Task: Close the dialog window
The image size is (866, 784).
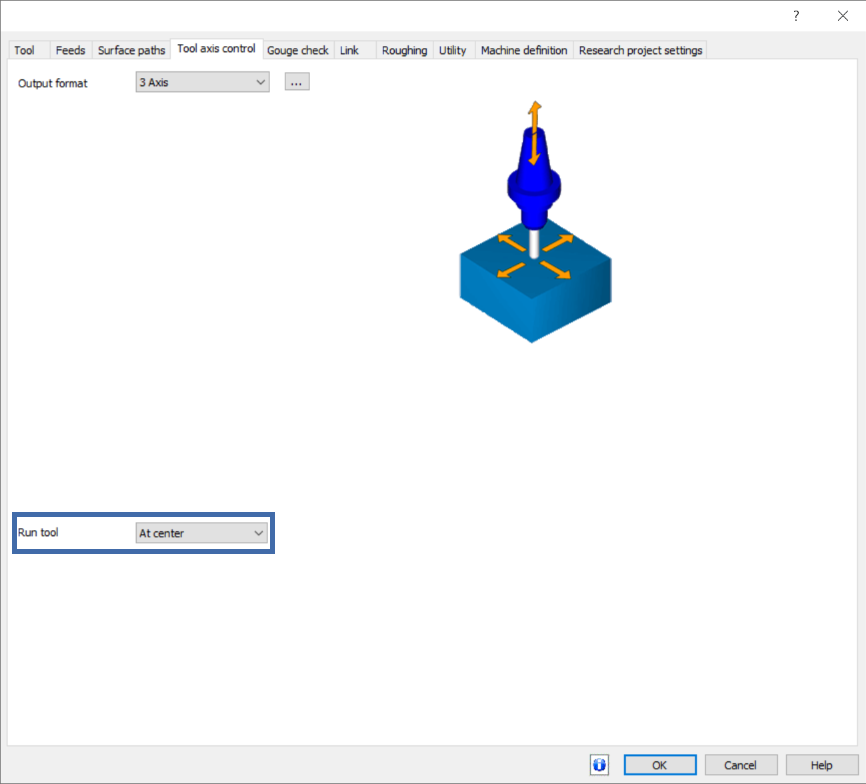Action: (x=842, y=16)
